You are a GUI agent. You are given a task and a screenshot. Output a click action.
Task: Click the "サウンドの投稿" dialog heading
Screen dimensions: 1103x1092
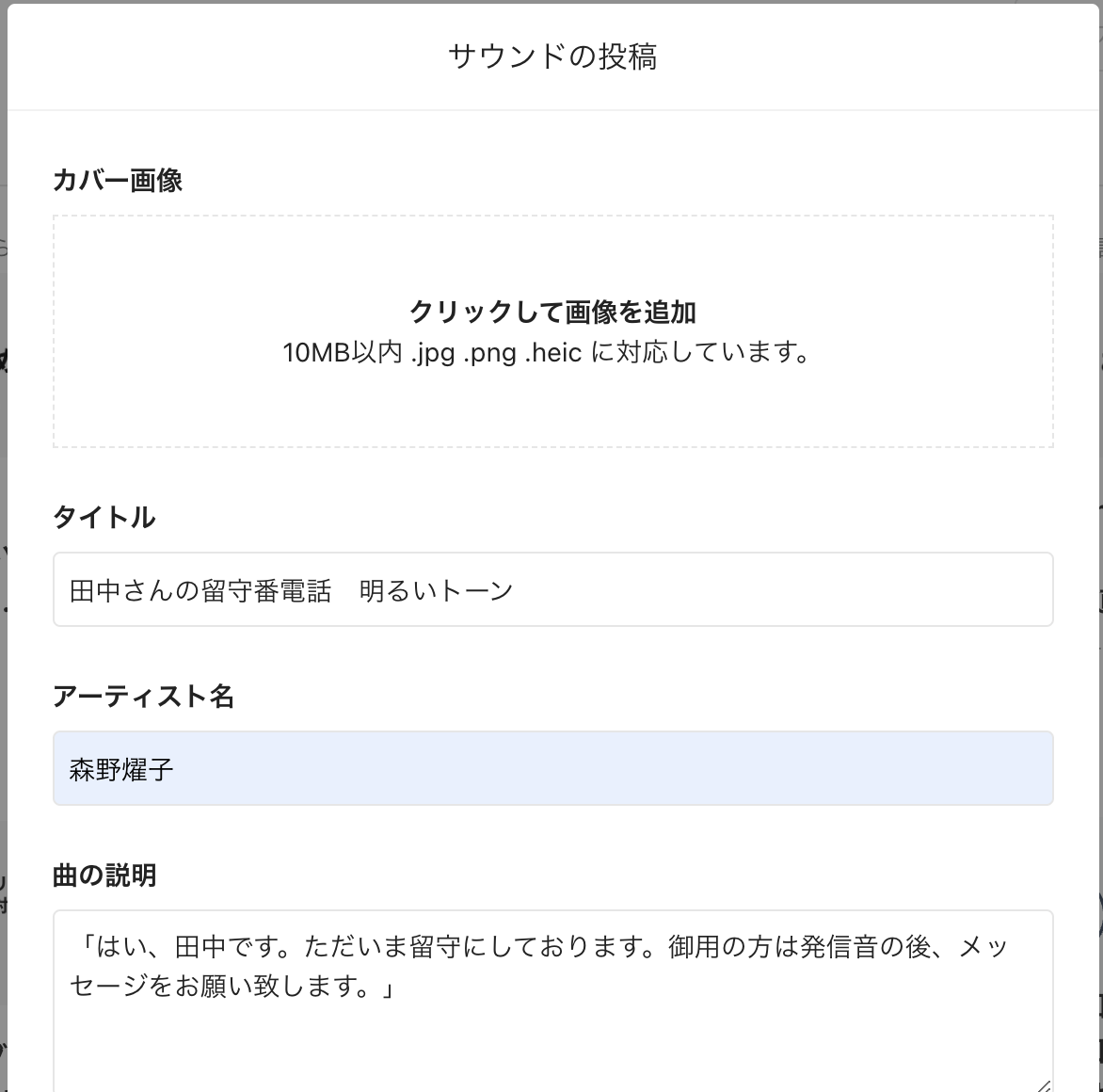click(x=552, y=56)
